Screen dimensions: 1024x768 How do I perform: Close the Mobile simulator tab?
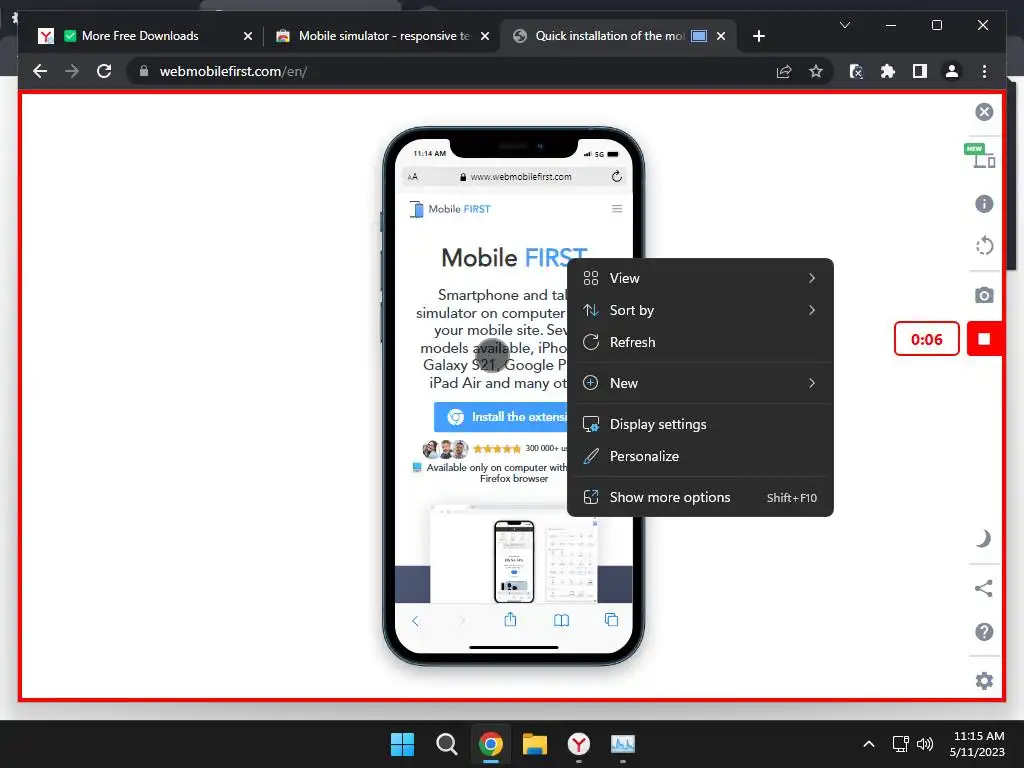485,37
